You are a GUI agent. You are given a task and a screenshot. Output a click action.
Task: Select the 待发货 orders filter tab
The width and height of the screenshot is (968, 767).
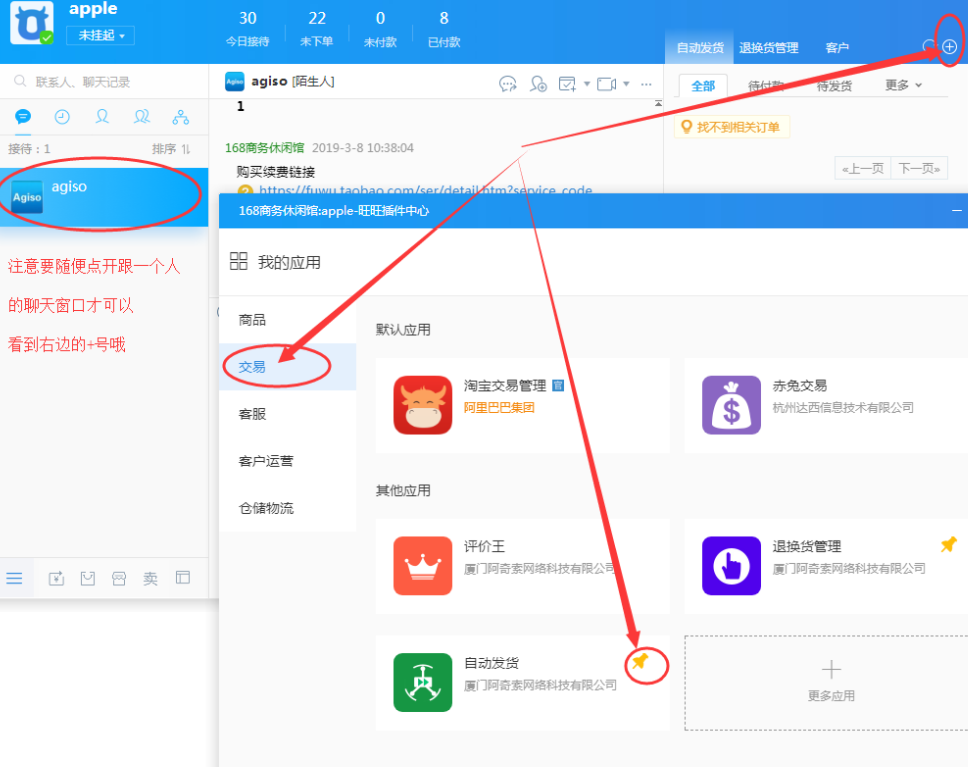(x=834, y=86)
